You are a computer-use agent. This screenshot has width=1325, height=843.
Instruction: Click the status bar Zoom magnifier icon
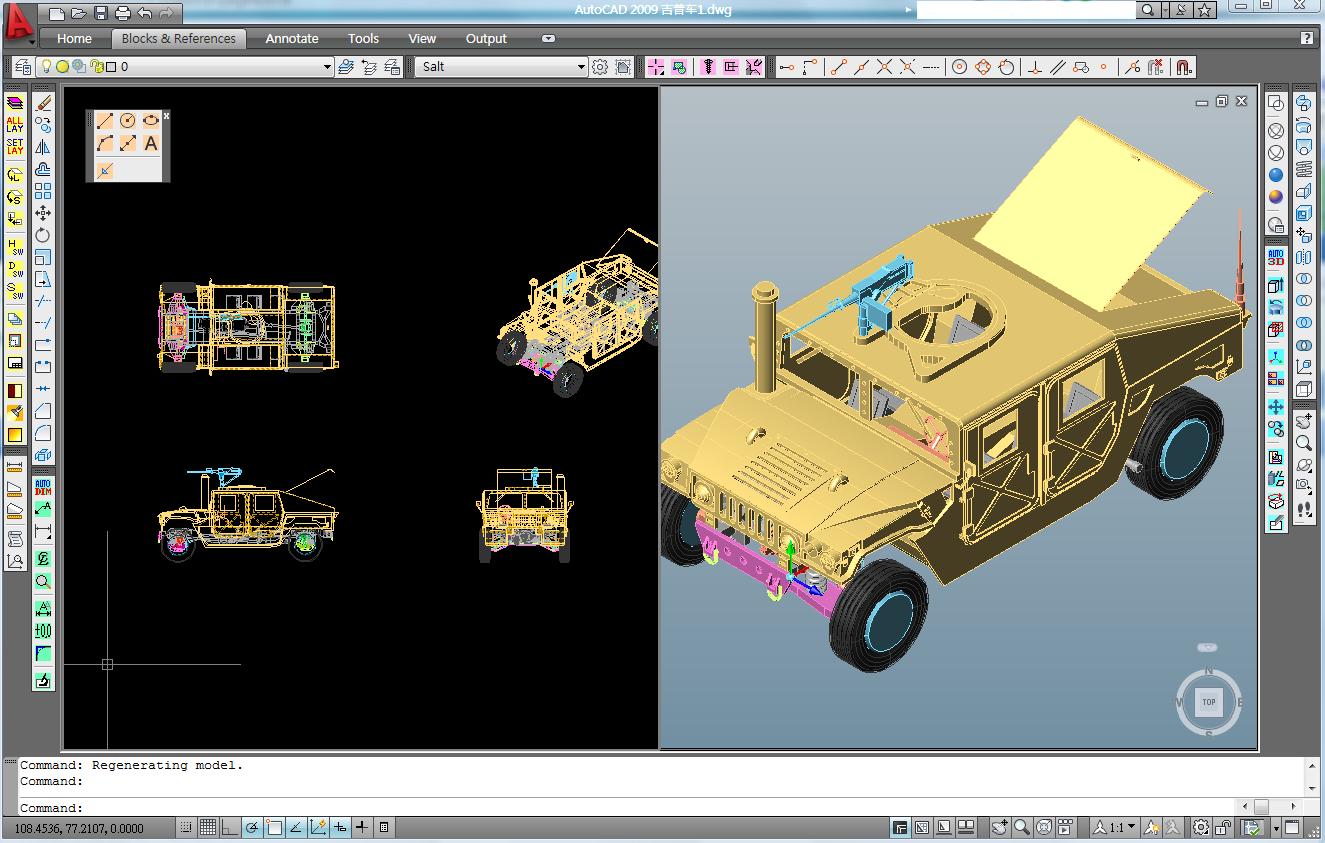pyautogui.click(x=1021, y=827)
